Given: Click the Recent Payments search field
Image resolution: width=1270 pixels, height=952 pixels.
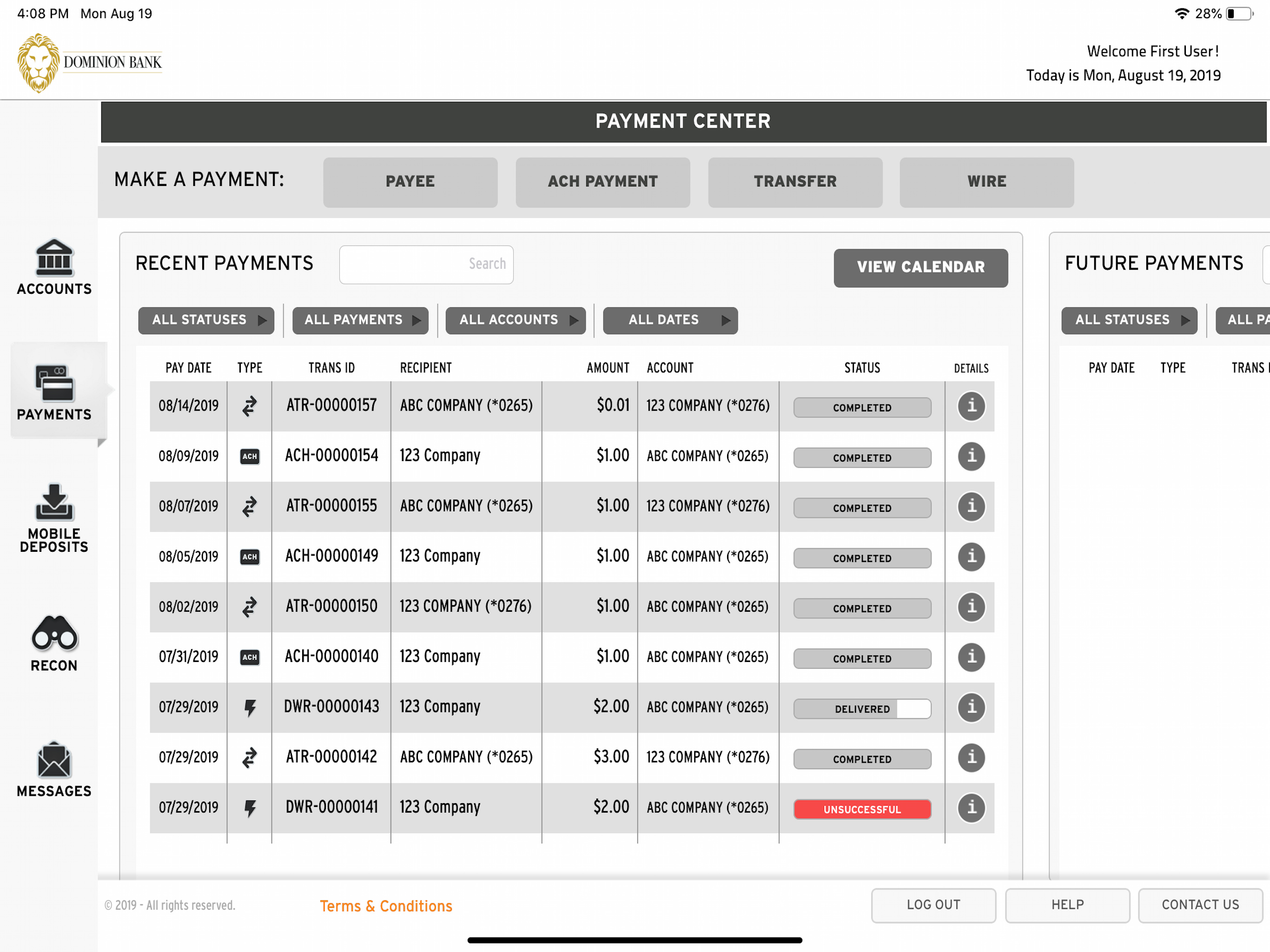Looking at the screenshot, I should 426,264.
